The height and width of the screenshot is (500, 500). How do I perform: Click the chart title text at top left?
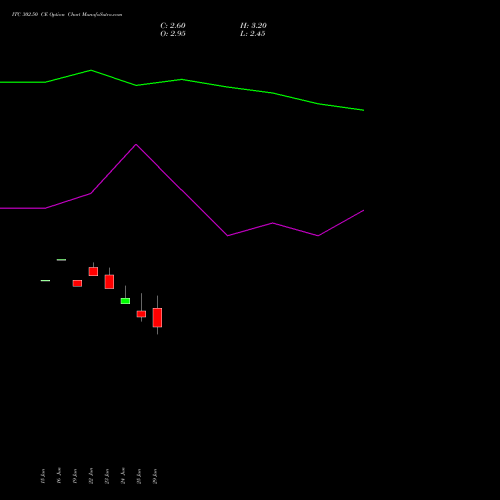click(67, 15)
